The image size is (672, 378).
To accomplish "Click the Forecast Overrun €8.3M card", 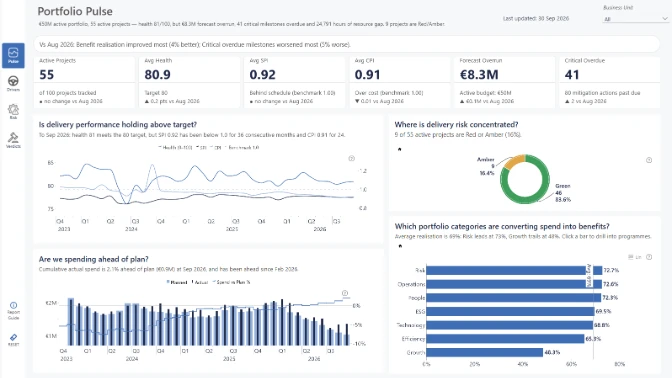I will click(x=504, y=82).
